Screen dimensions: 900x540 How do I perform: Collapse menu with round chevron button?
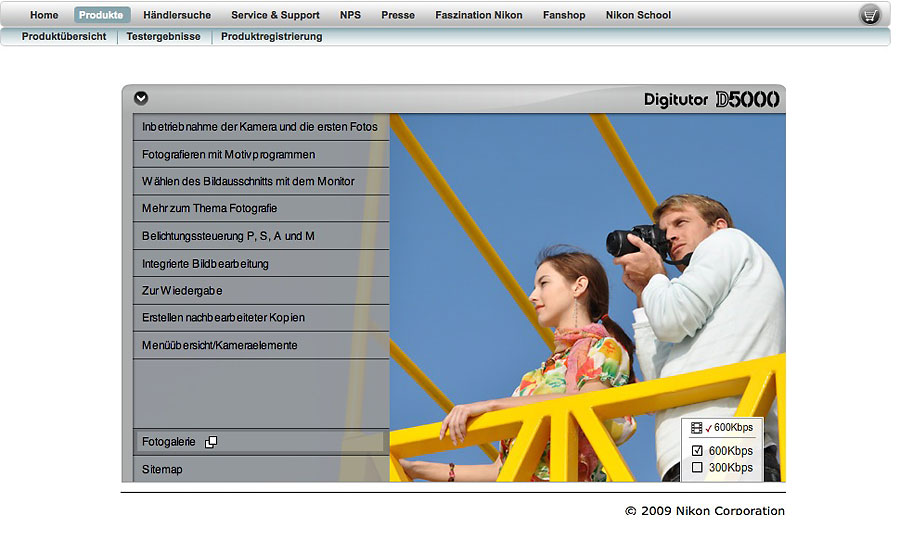pyautogui.click(x=141, y=98)
